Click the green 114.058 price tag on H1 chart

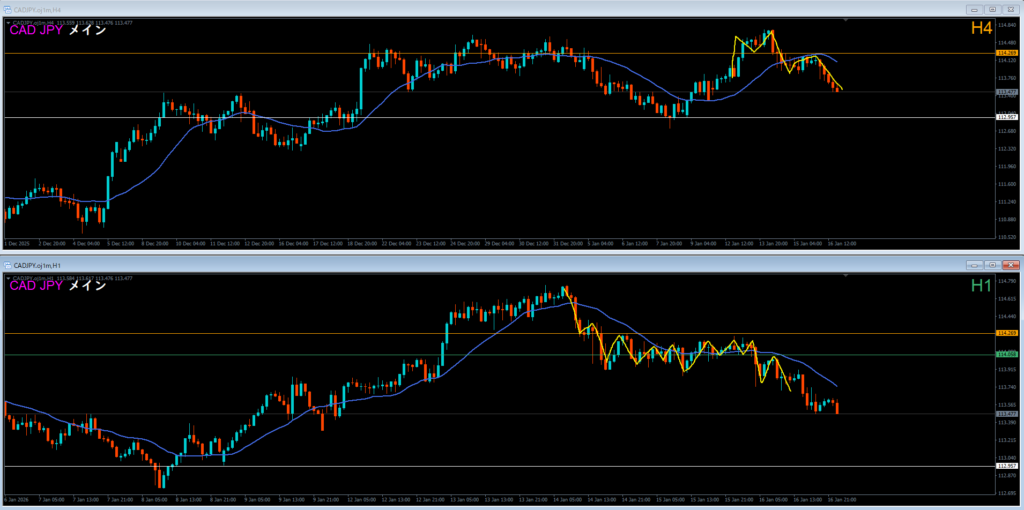(x=1005, y=354)
